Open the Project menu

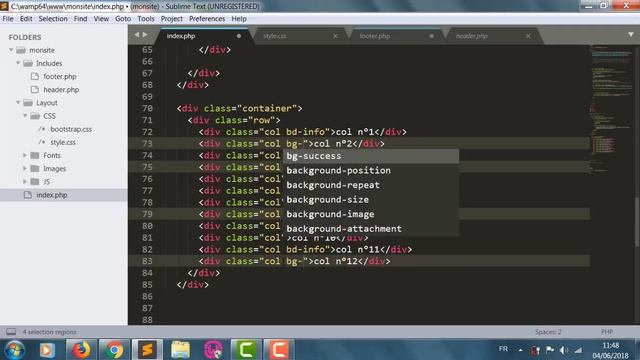pos(171,19)
